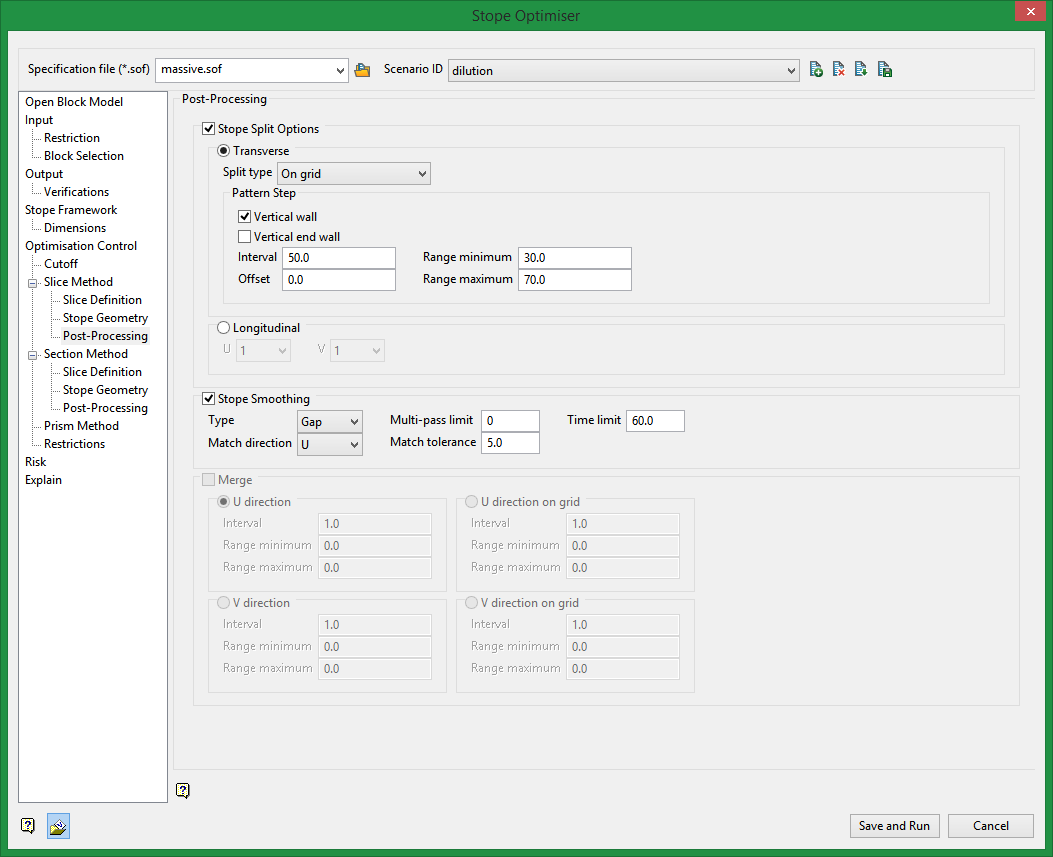Click the save scenario icon
This screenshot has width=1053, height=857.
885,70
